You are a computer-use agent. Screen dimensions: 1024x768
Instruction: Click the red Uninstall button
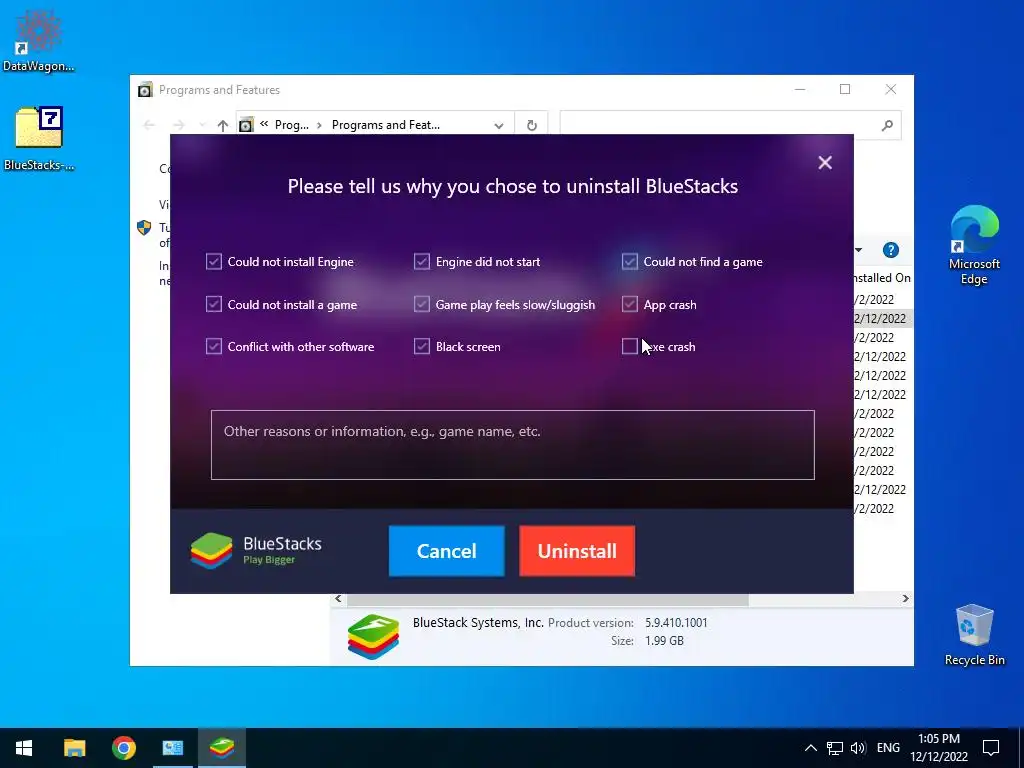[577, 551]
